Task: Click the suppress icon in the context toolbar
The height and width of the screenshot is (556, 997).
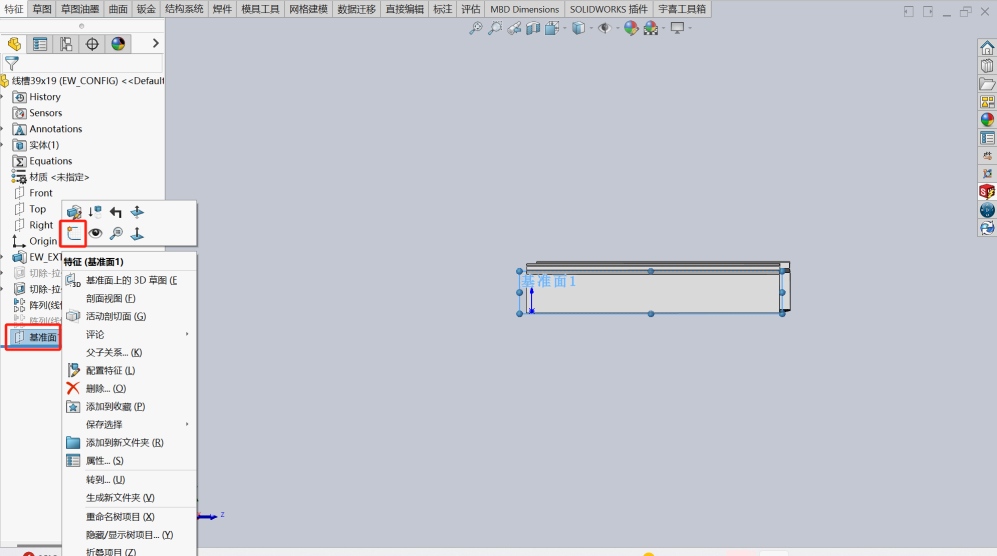Action: [x=95, y=212]
